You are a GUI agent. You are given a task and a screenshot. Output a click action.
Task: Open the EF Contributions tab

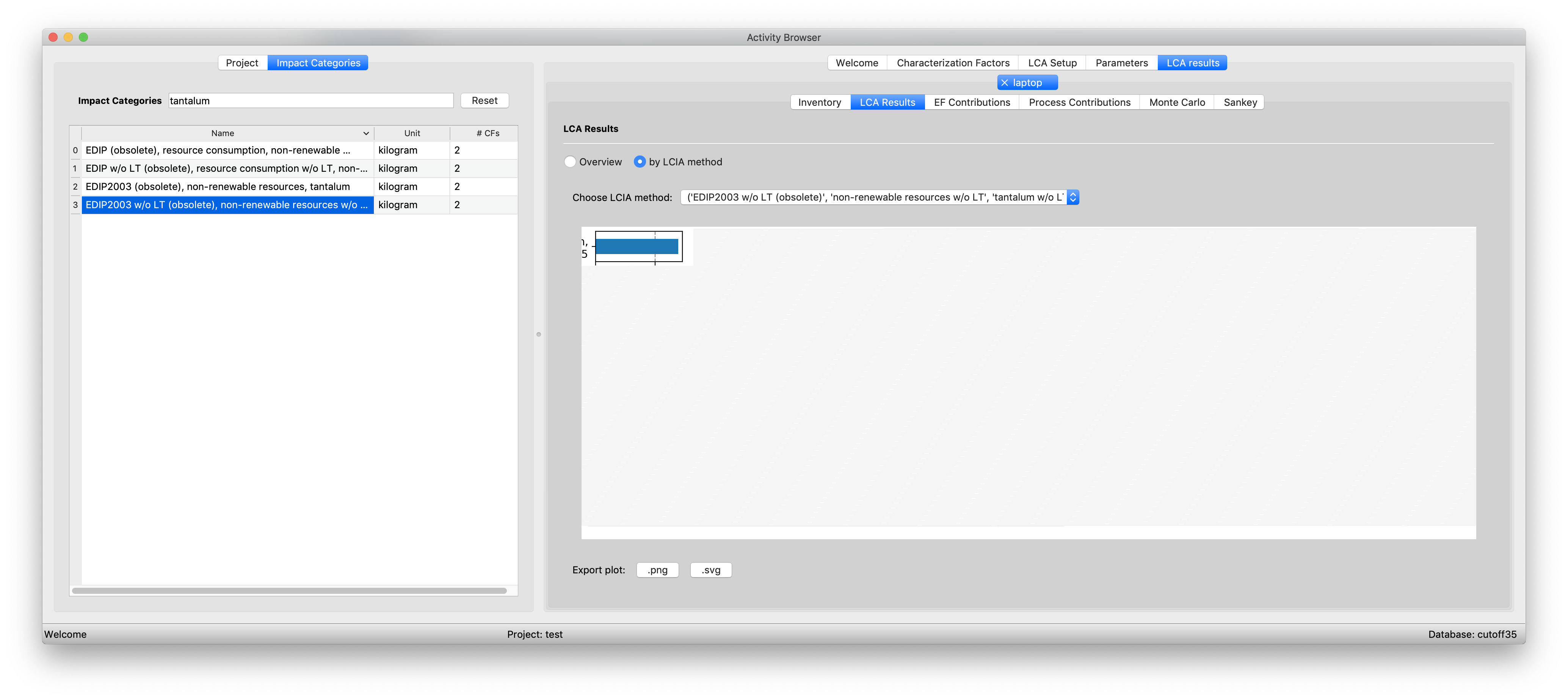[x=972, y=102]
